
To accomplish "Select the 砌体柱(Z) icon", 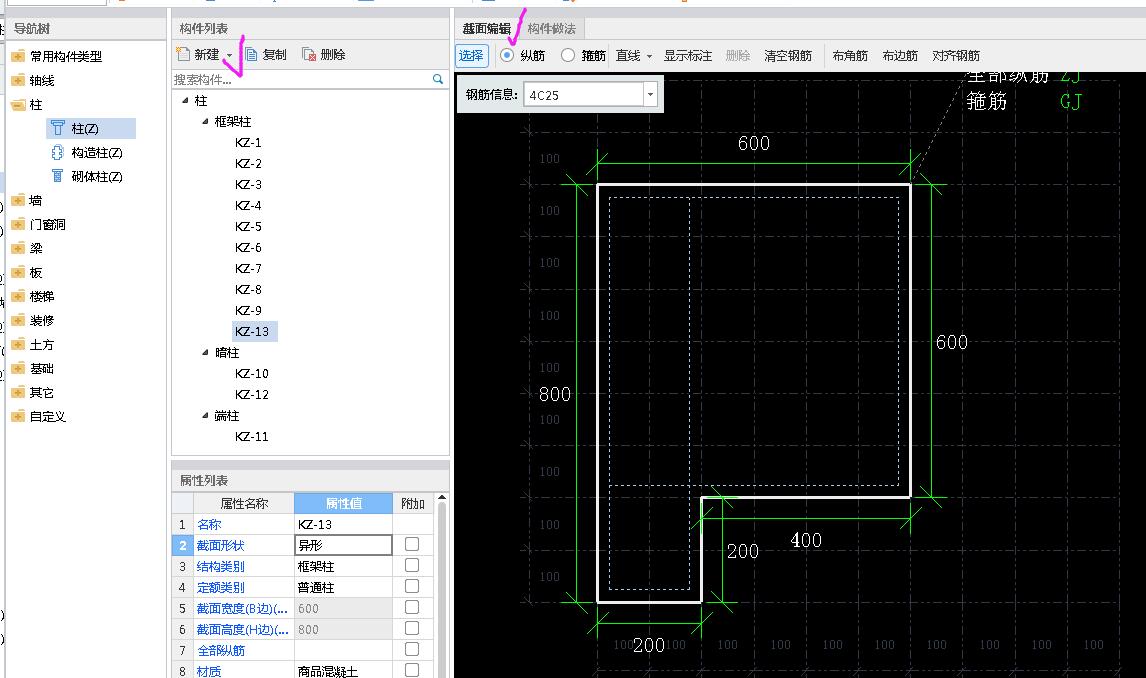I will click(58, 176).
